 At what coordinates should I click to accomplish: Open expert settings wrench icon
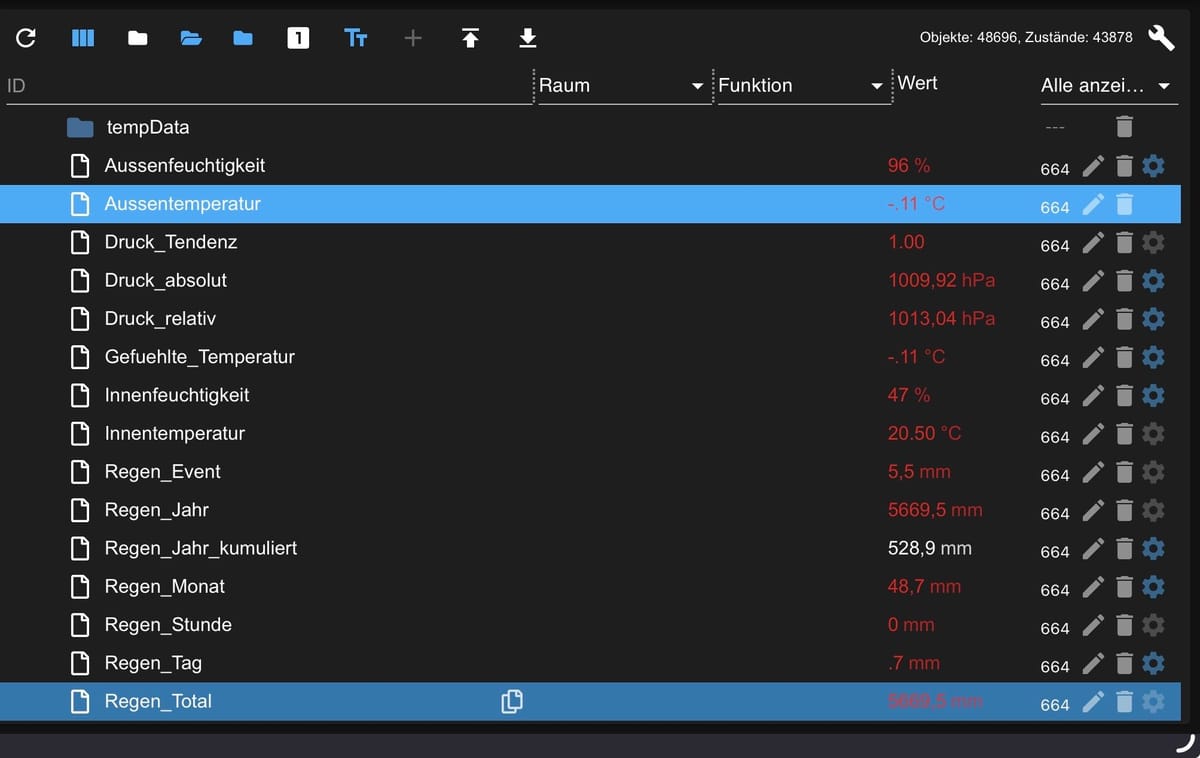click(1161, 37)
